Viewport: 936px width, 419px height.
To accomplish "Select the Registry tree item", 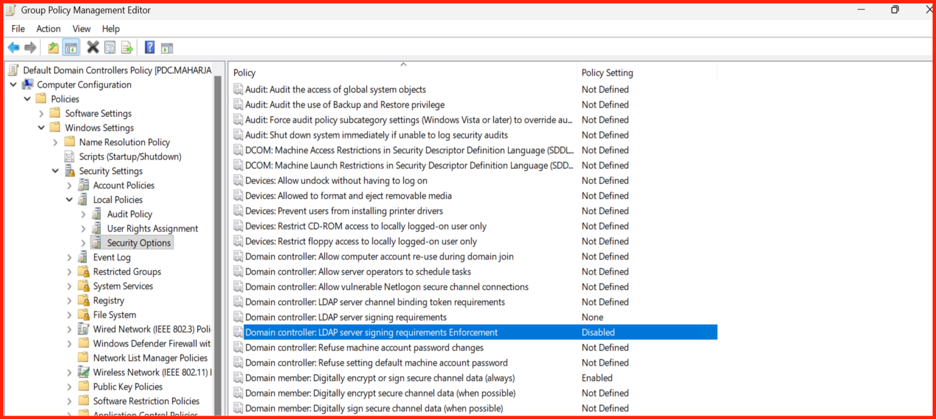I will [109, 300].
